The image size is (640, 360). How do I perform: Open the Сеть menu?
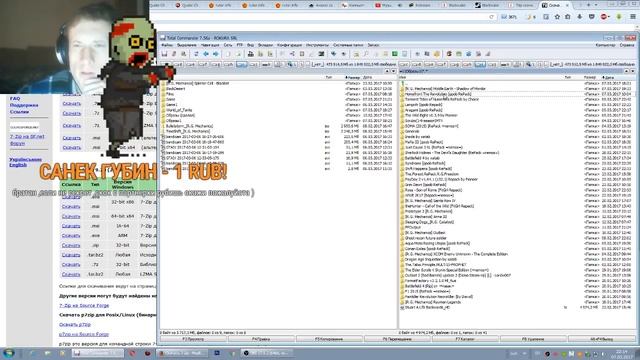click(228, 45)
